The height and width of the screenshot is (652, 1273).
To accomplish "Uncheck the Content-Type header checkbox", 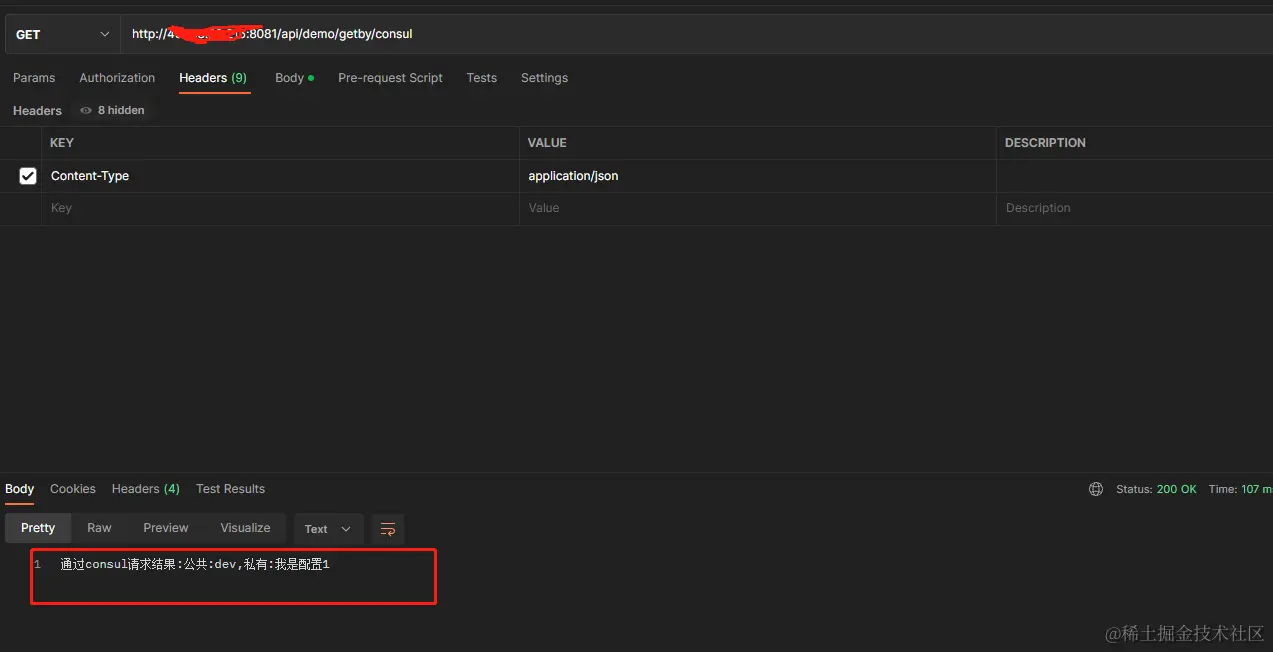I will (x=28, y=176).
